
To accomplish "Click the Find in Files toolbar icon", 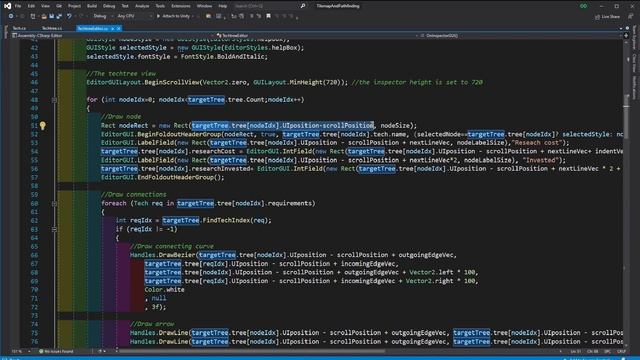I will (x=209, y=16).
